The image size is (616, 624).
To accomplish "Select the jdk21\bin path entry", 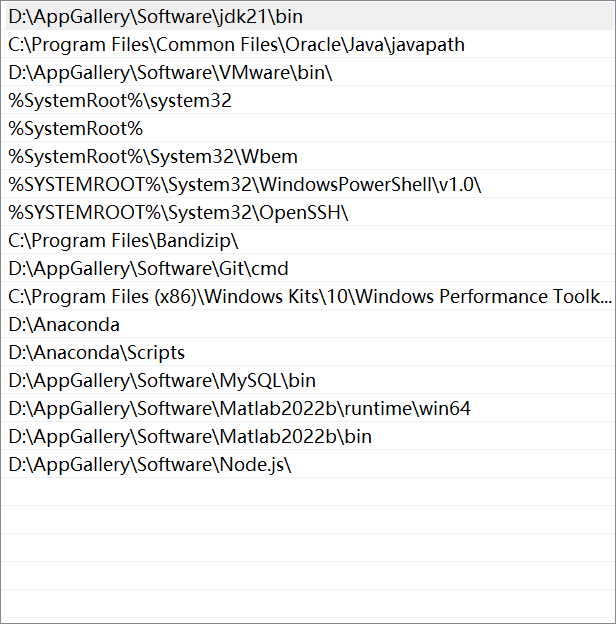I will (308, 16).
